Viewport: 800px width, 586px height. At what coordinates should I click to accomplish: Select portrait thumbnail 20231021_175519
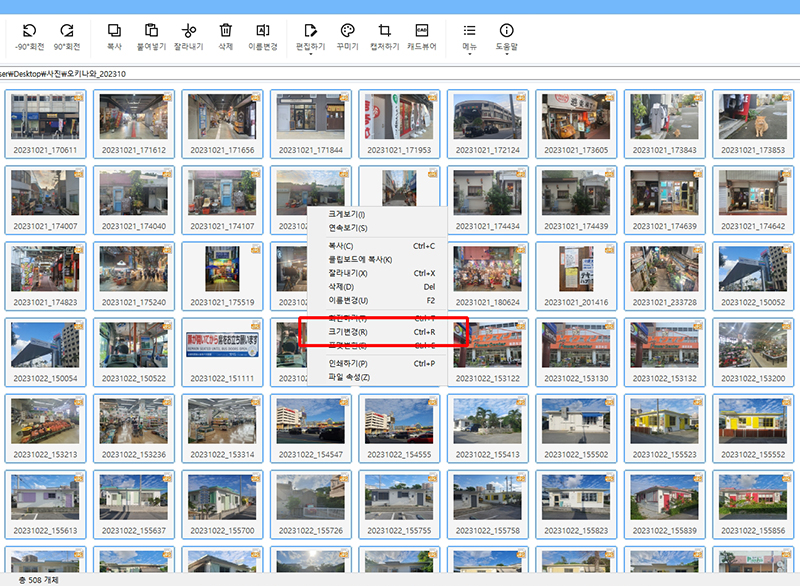pos(222,276)
